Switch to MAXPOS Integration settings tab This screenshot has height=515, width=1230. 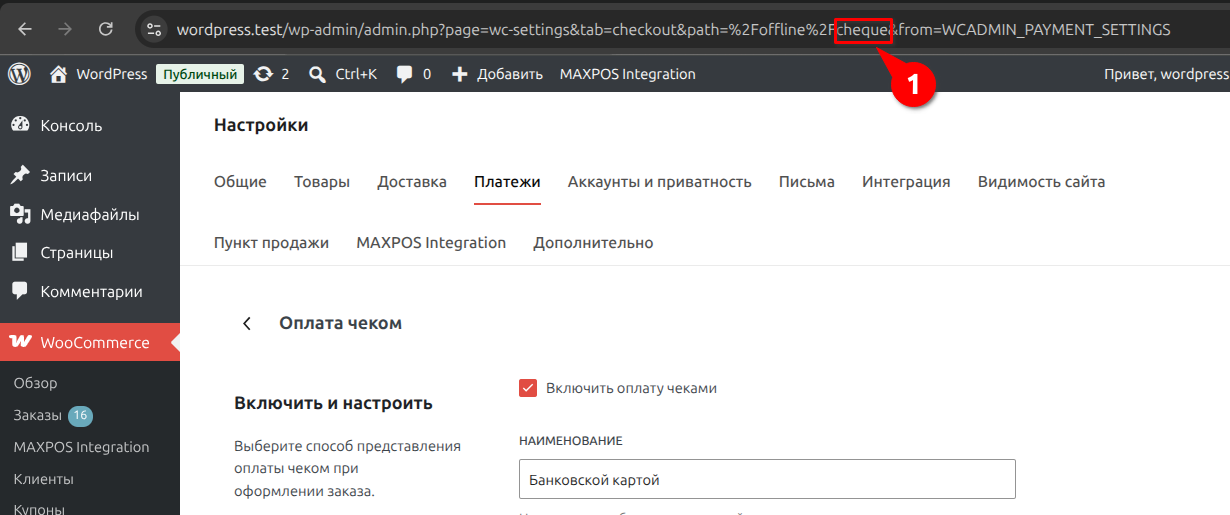(431, 243)
